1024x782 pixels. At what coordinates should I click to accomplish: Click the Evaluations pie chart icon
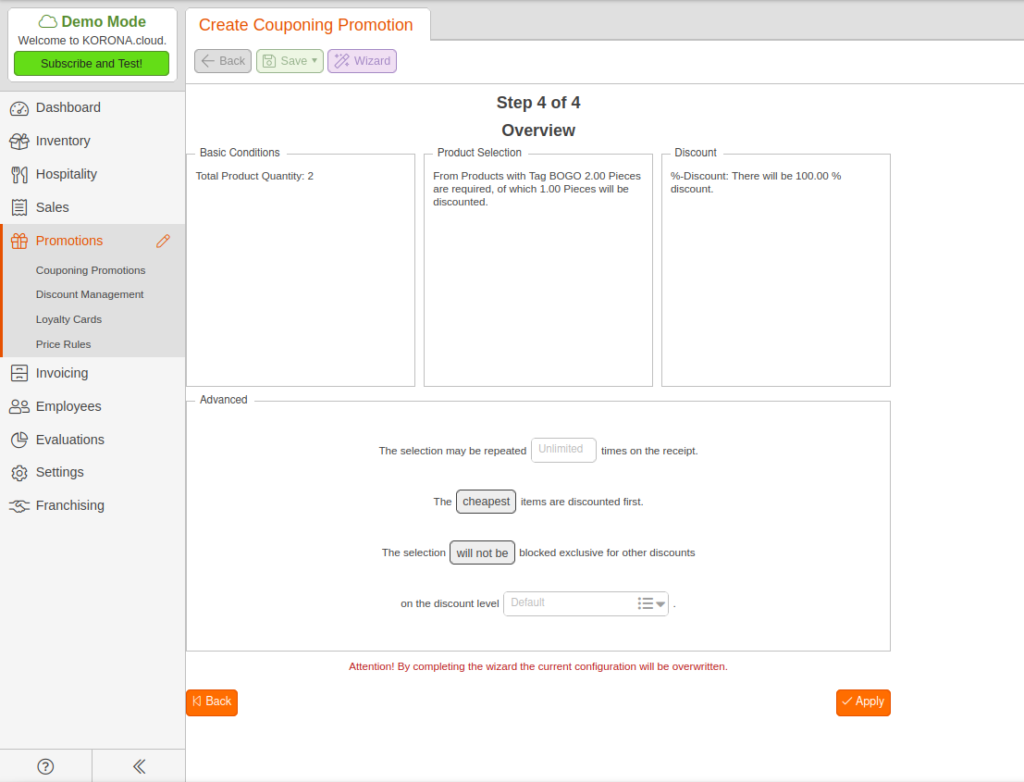(19, 440)
